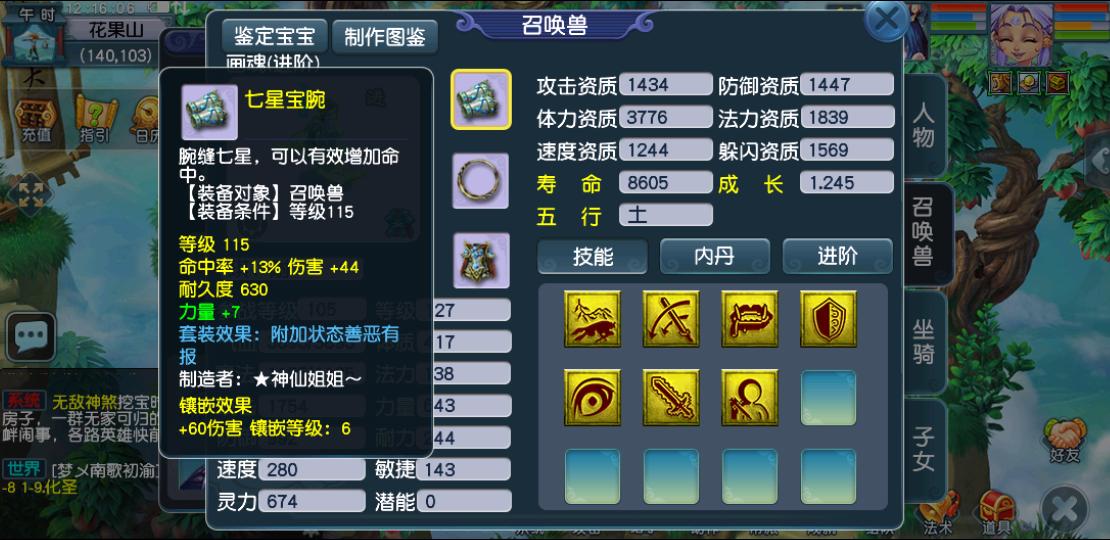The image size is (1110, 540).
Task: Select the ring equipment slot
Action: (x=481, y=180)
